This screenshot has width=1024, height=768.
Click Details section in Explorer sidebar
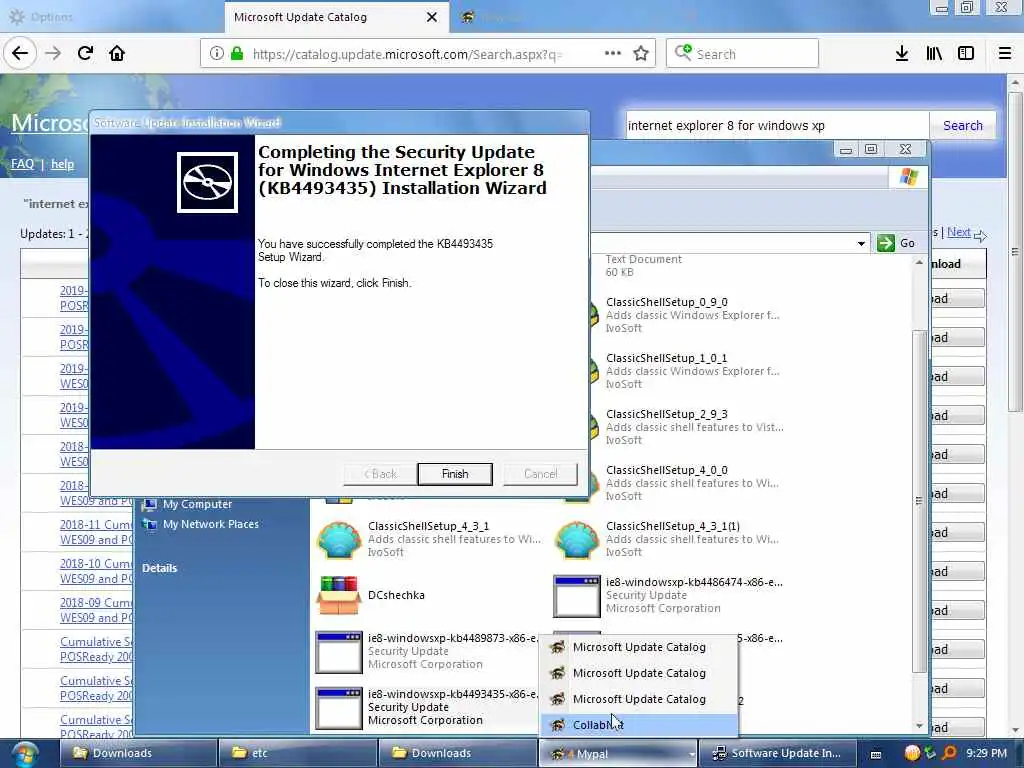(159, 568)
